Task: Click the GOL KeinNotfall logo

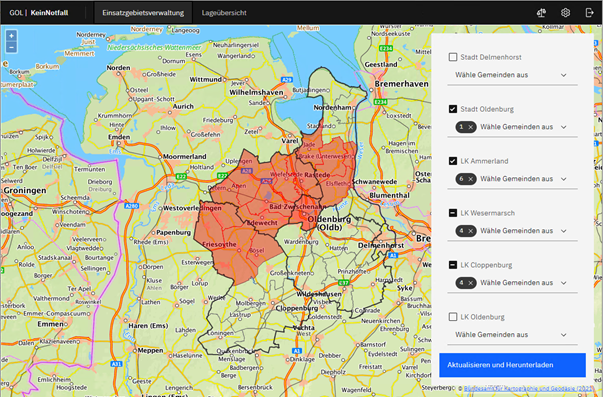Action: tap(39, 13)
